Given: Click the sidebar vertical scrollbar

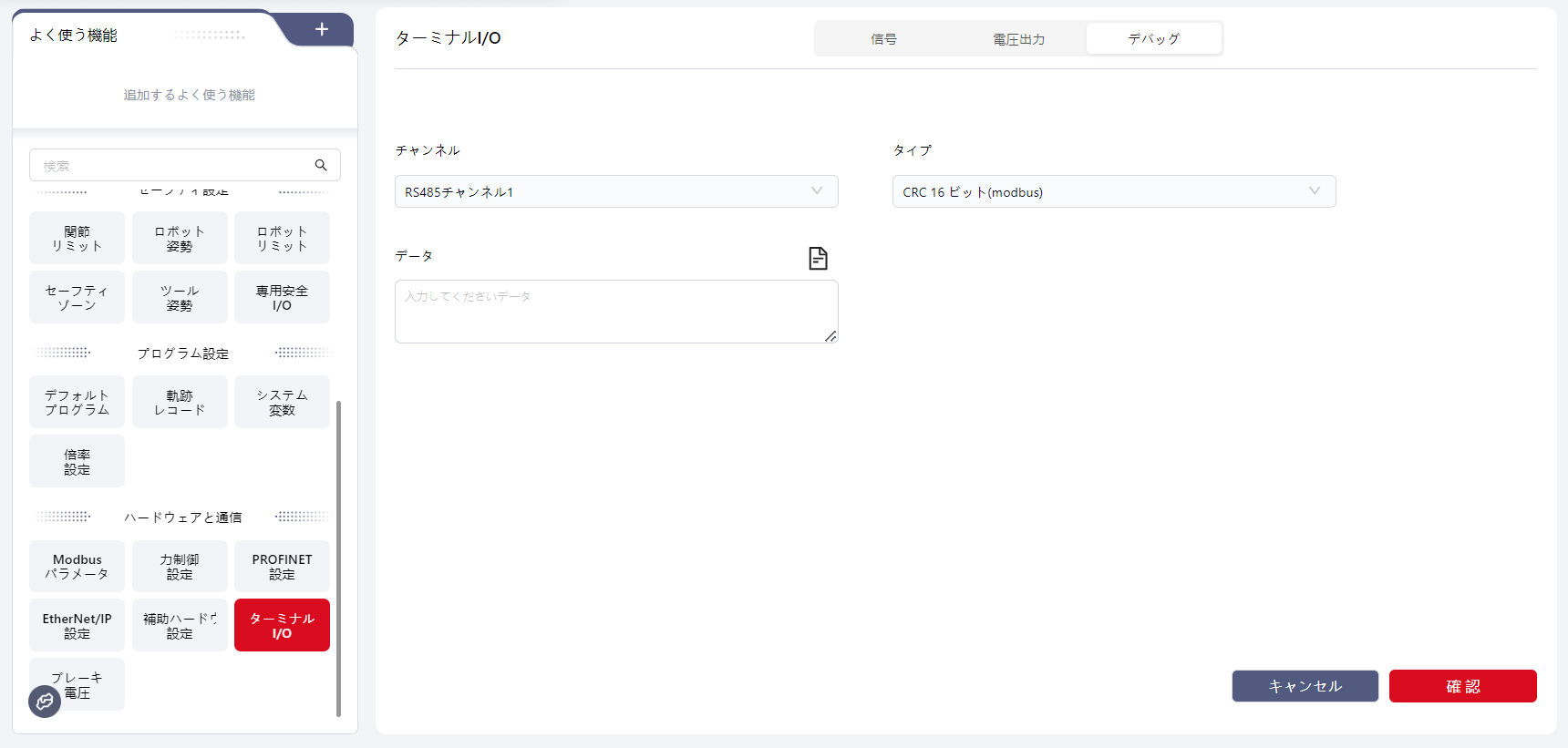Looking at the screenshot, I should coord(339,556).
